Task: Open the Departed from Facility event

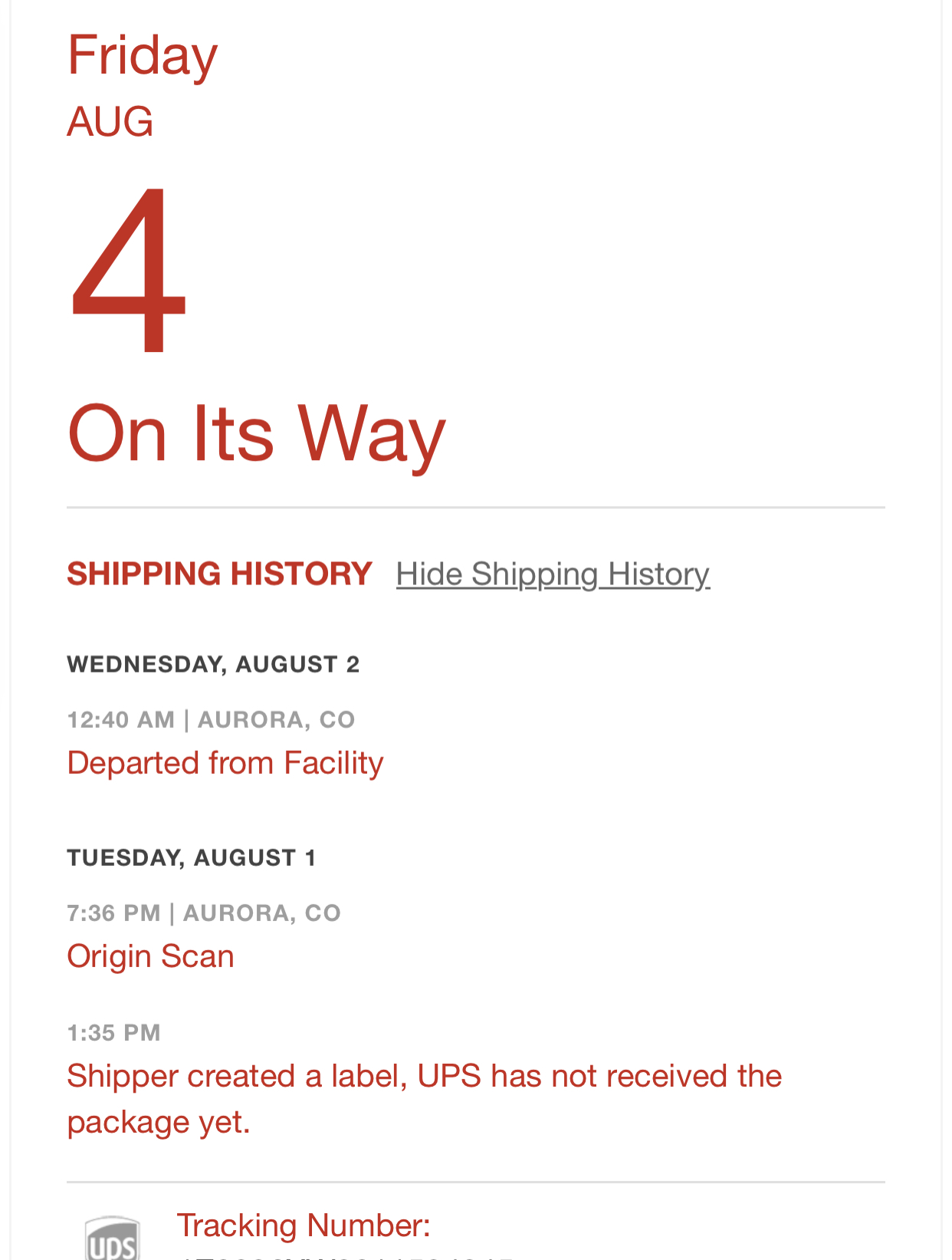Action: click(225, 763)
